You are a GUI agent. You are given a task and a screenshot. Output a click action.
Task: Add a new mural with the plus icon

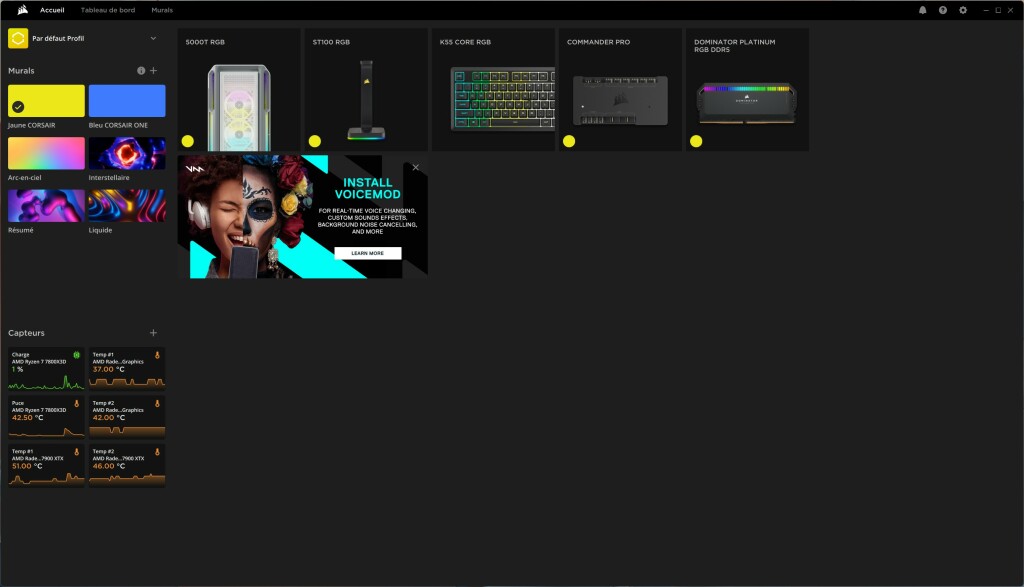[153, 71]
